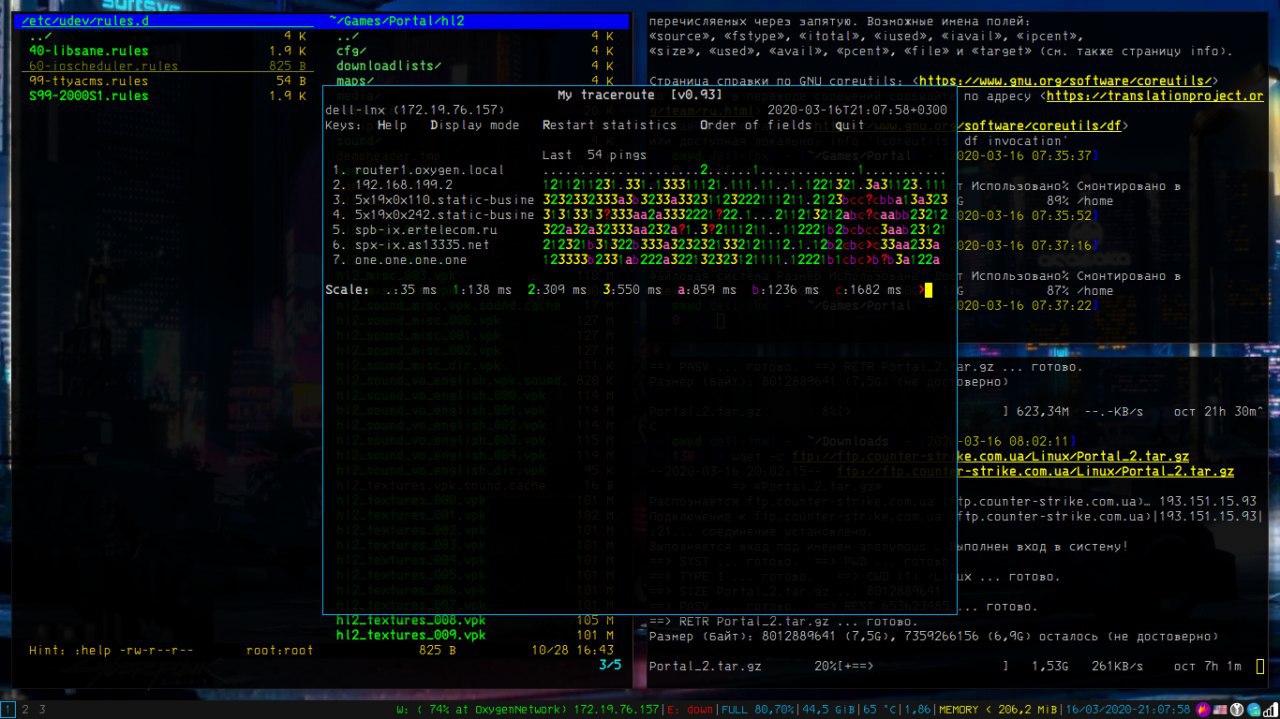Image resolution: width=1280 pixels, height=719 pixels.
Task: Click the 3:550 ms scale legend entry
Action: click(632, 290)
